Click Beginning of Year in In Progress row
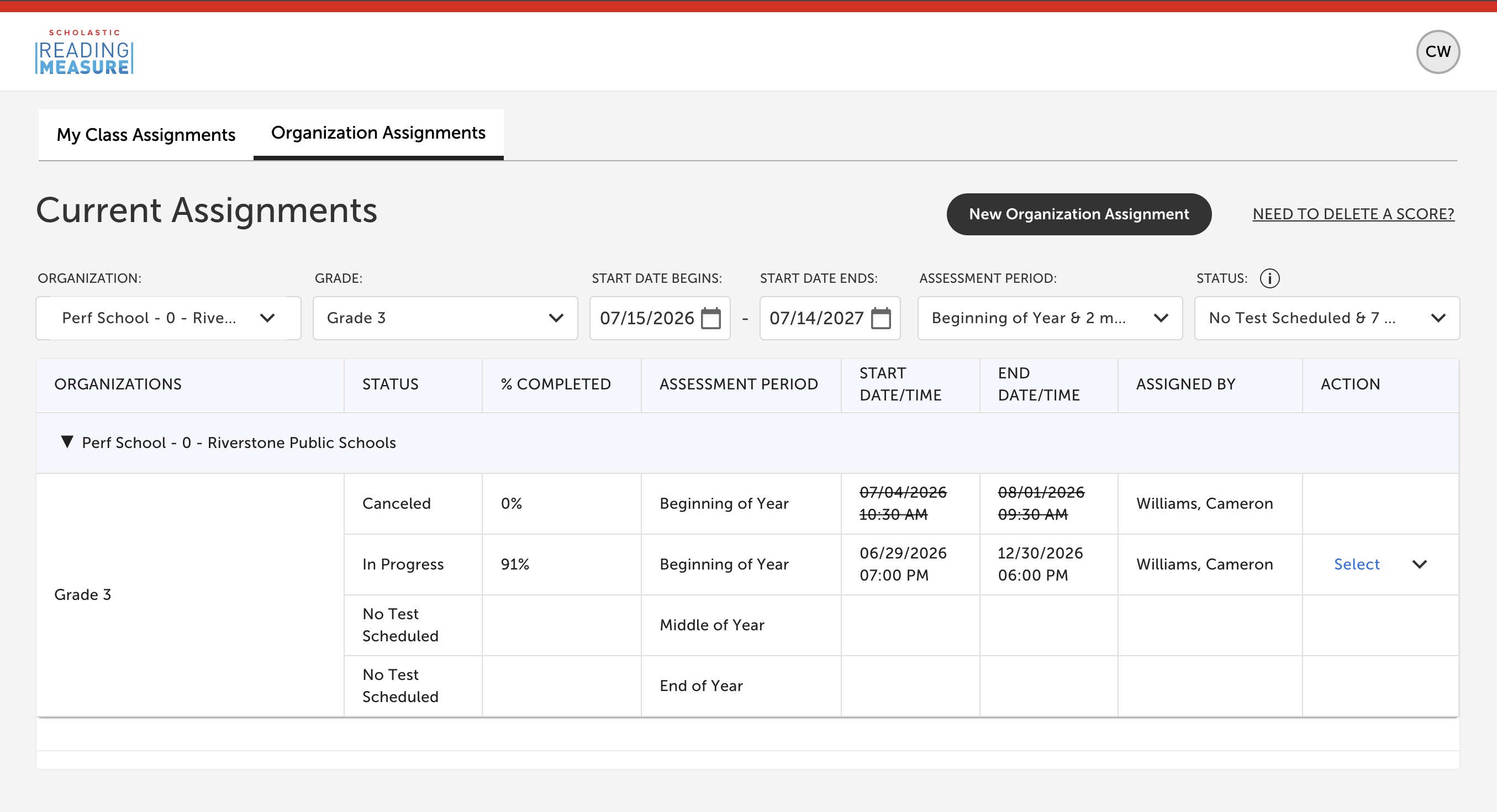 pyautogui.click(x=724, y=565)
